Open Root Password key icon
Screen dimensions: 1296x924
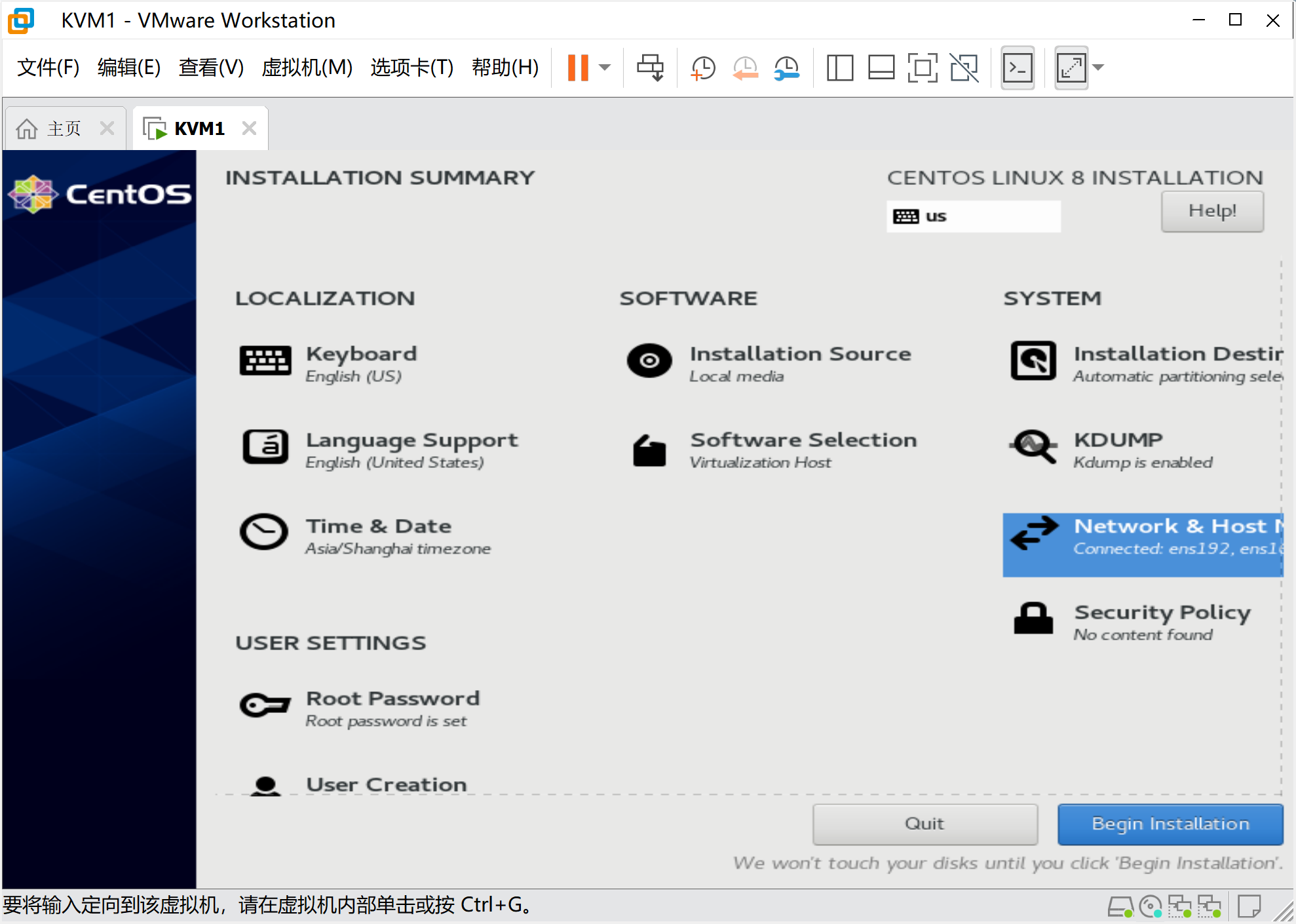(x=265, y=705)
